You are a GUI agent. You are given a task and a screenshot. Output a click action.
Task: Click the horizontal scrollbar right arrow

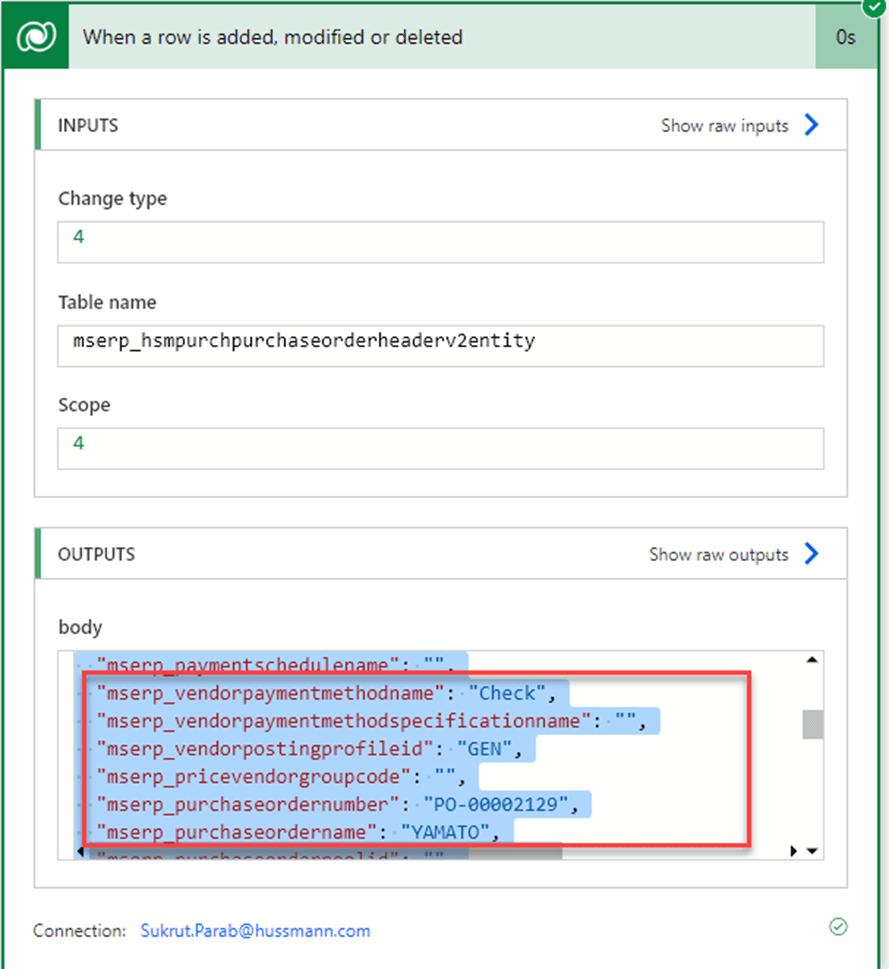795,851
